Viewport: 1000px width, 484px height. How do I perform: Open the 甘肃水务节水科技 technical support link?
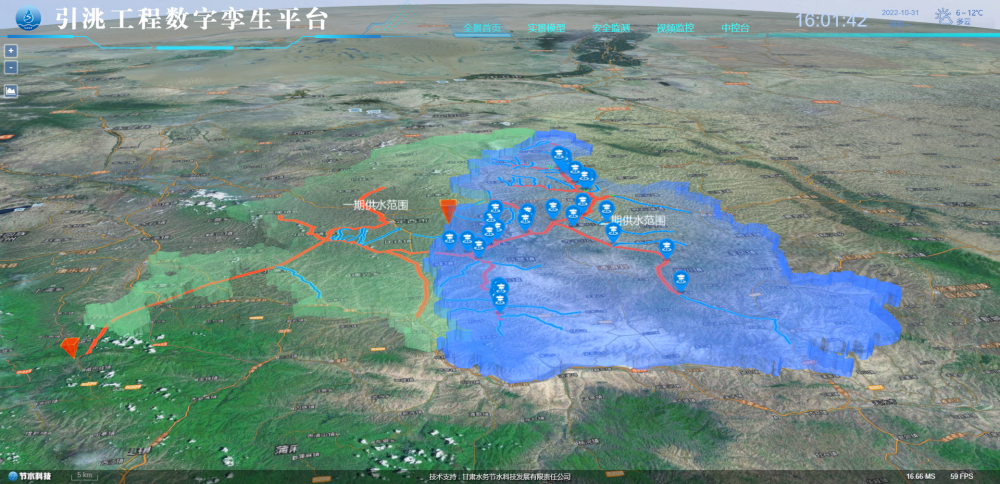[514, 477]
